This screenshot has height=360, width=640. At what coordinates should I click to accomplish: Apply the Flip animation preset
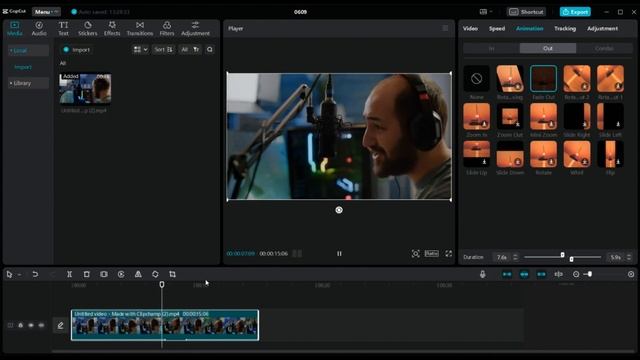610,154
